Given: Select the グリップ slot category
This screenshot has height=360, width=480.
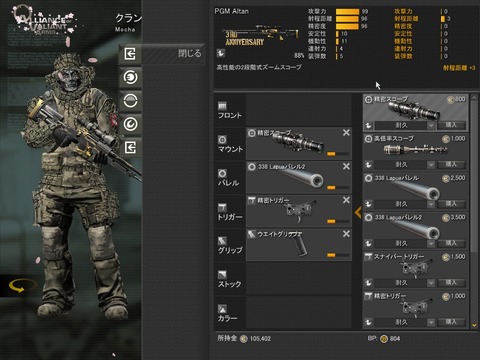Looking at the screenshot, I should (230, 245).
